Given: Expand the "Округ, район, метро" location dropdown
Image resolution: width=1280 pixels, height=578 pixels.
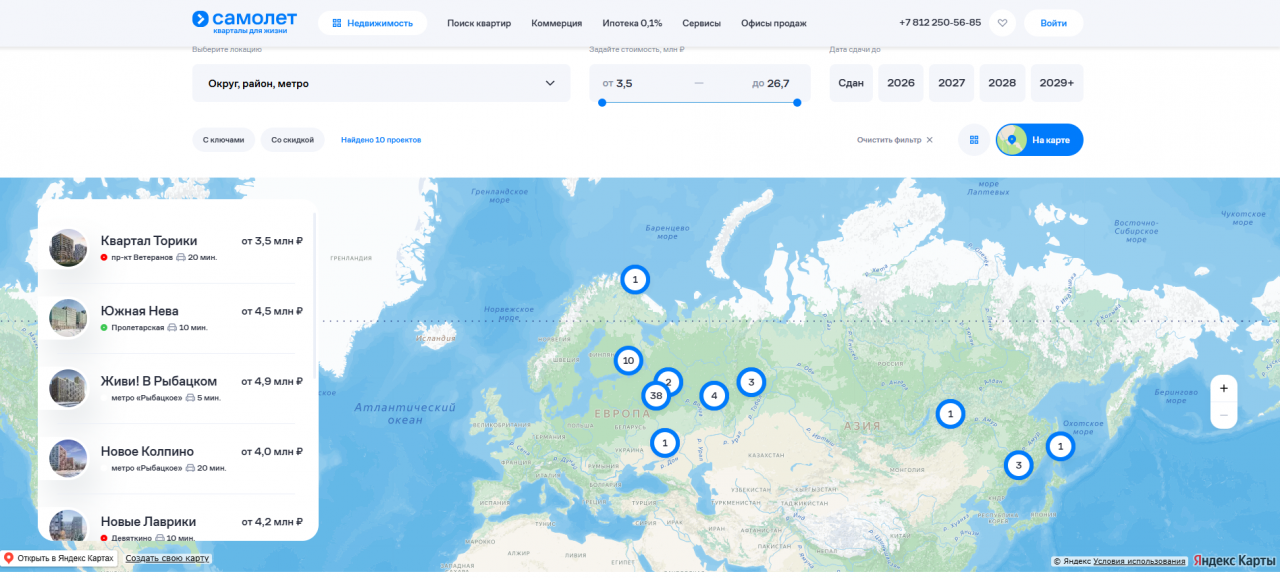Looking at the screenshot, I should (x=381, y=83).
